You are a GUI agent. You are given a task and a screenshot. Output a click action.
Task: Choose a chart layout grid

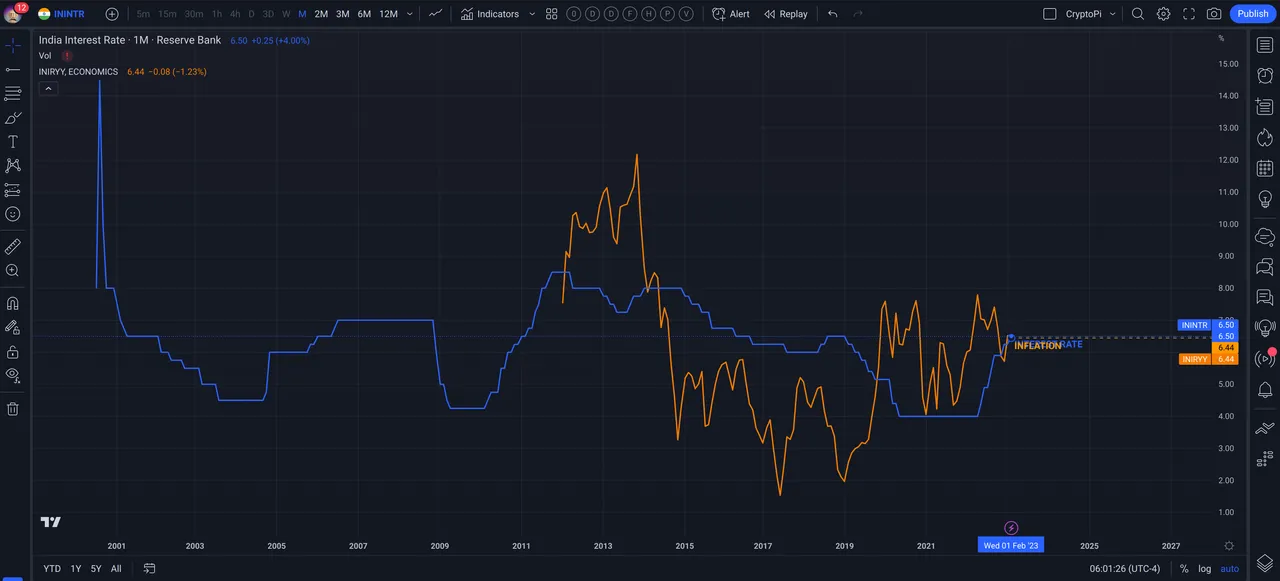[x=1049, y=14]
